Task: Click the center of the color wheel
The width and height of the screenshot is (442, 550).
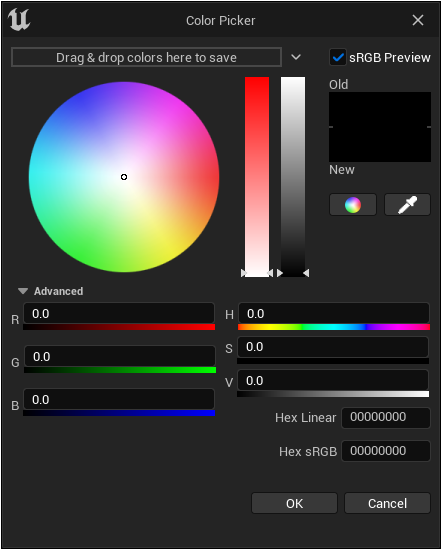Action: (x=124, y=177)
